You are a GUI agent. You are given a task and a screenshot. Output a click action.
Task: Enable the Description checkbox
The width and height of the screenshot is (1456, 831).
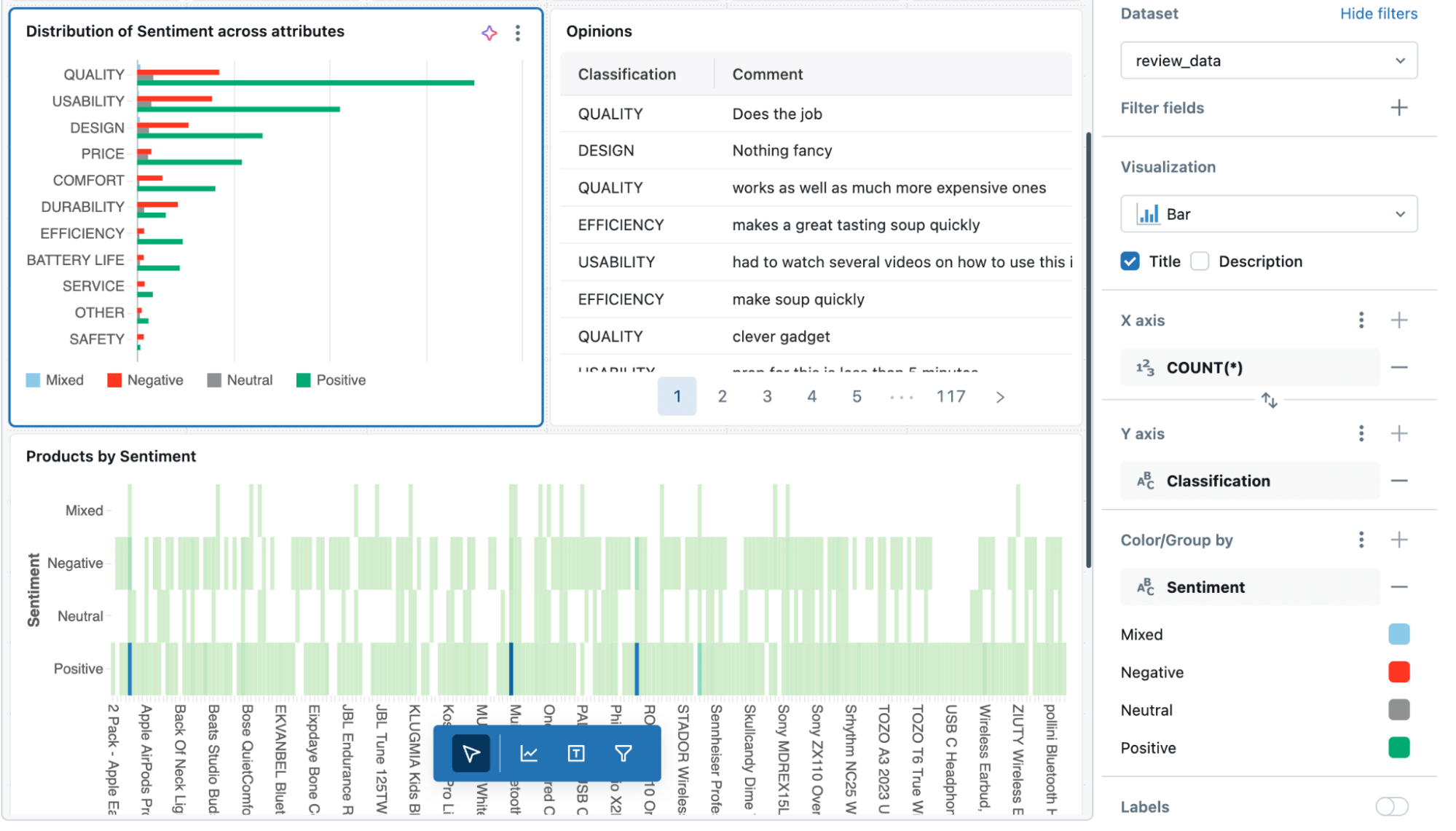tap(1199, 261)
